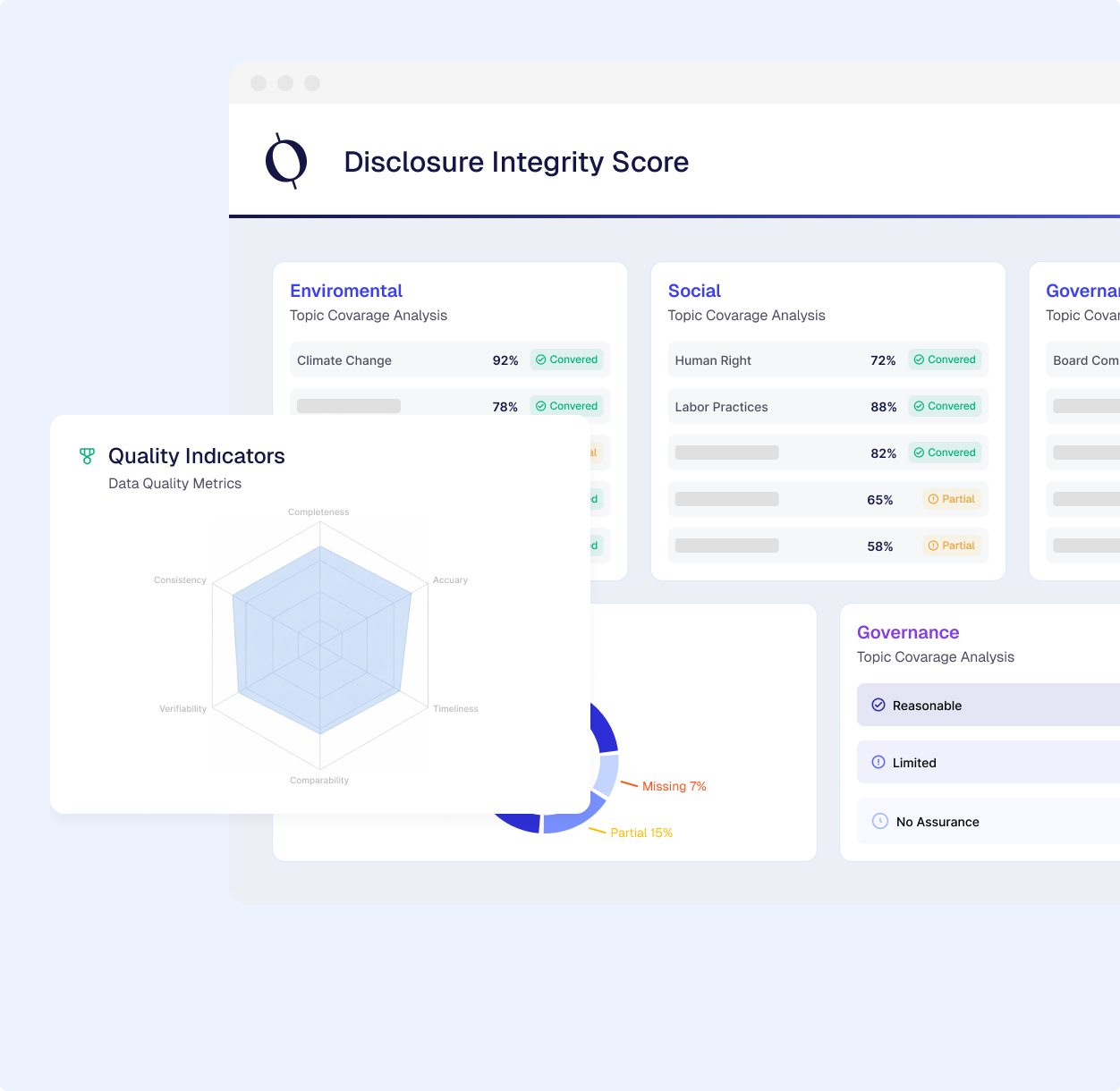Click the Partial badge on 58% row
The height and width of the screenshot is (1091, 1120).
coord(952,545)
